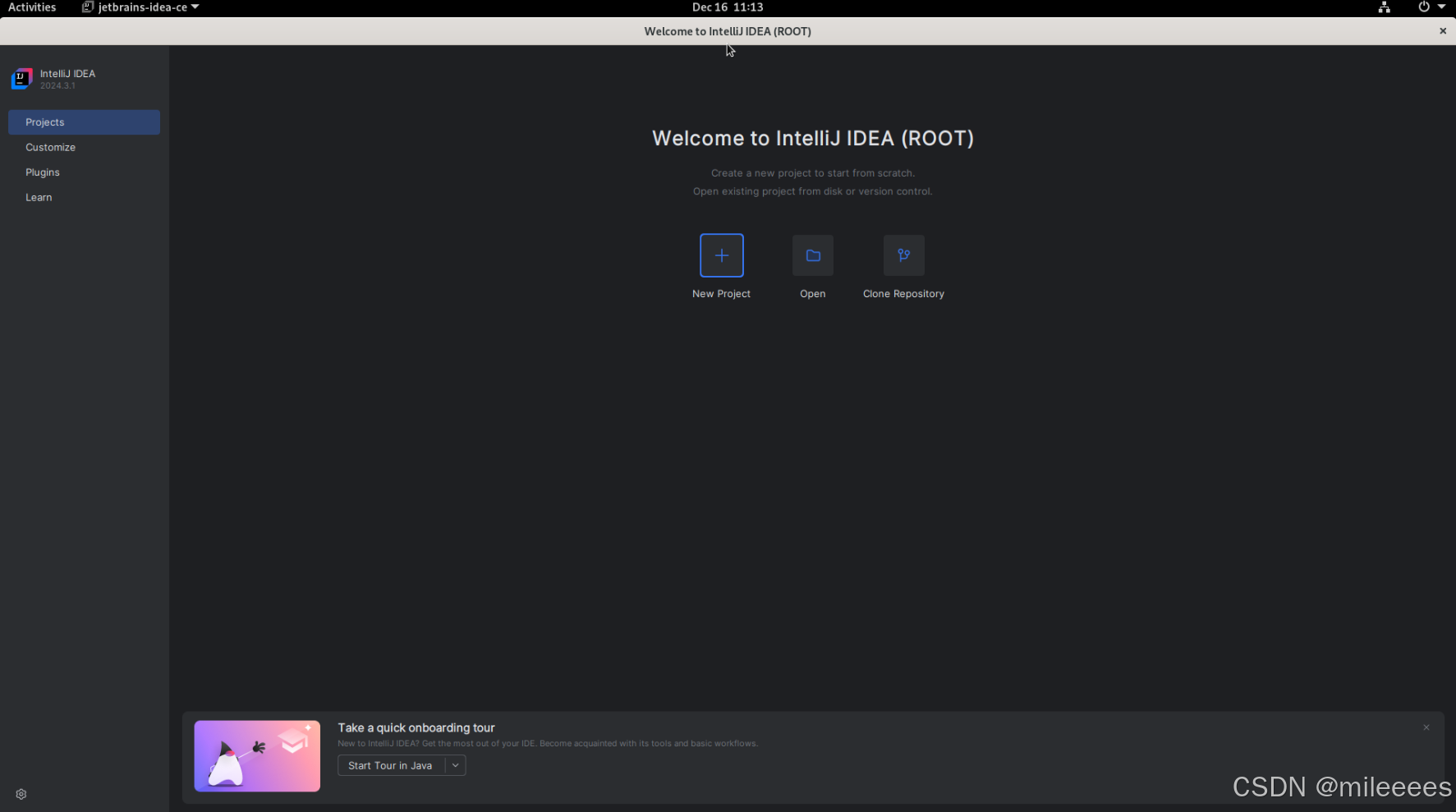The height and width of the screenshot is (812, 1456).
Task: Select Customize in the sidebar
Action: 50,147
